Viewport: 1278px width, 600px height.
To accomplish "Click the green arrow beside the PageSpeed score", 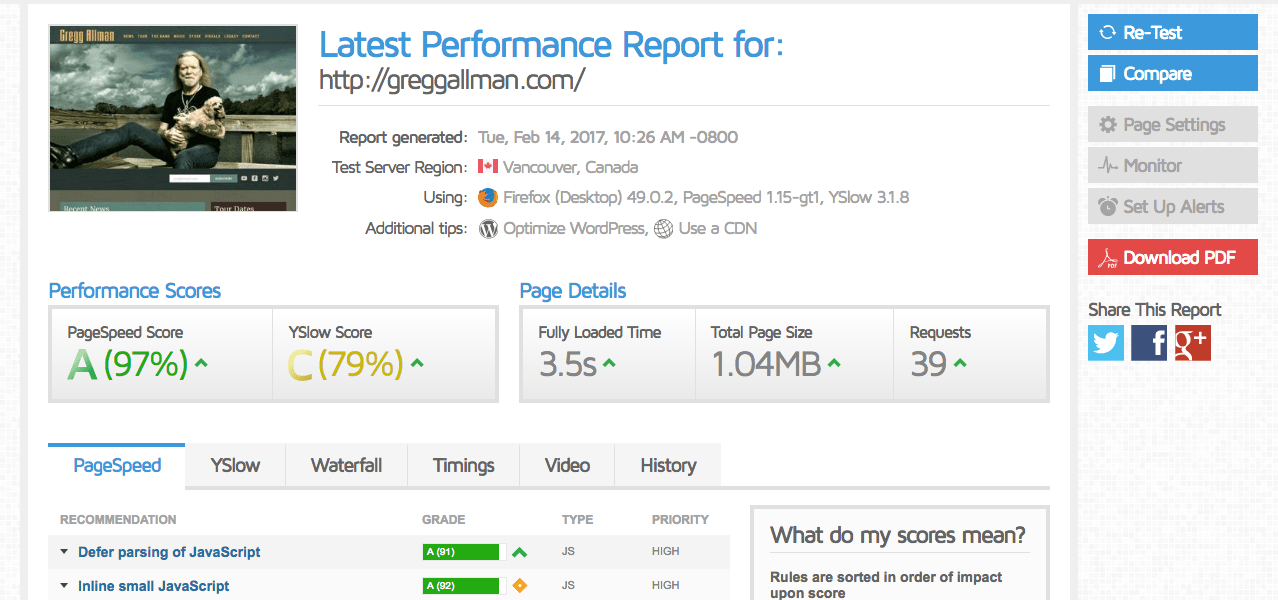I will pyautogui.click(x=201, y=364).
